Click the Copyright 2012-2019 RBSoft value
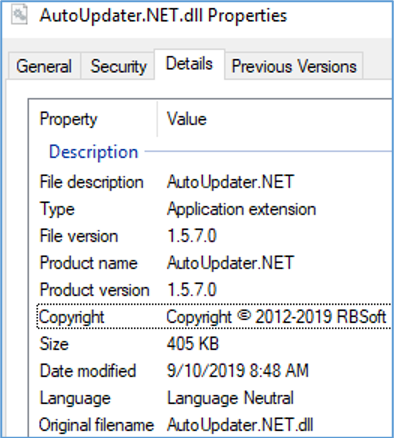Viewport: 394px width, 438px height. pyautogui.click(x=276, y=317)
